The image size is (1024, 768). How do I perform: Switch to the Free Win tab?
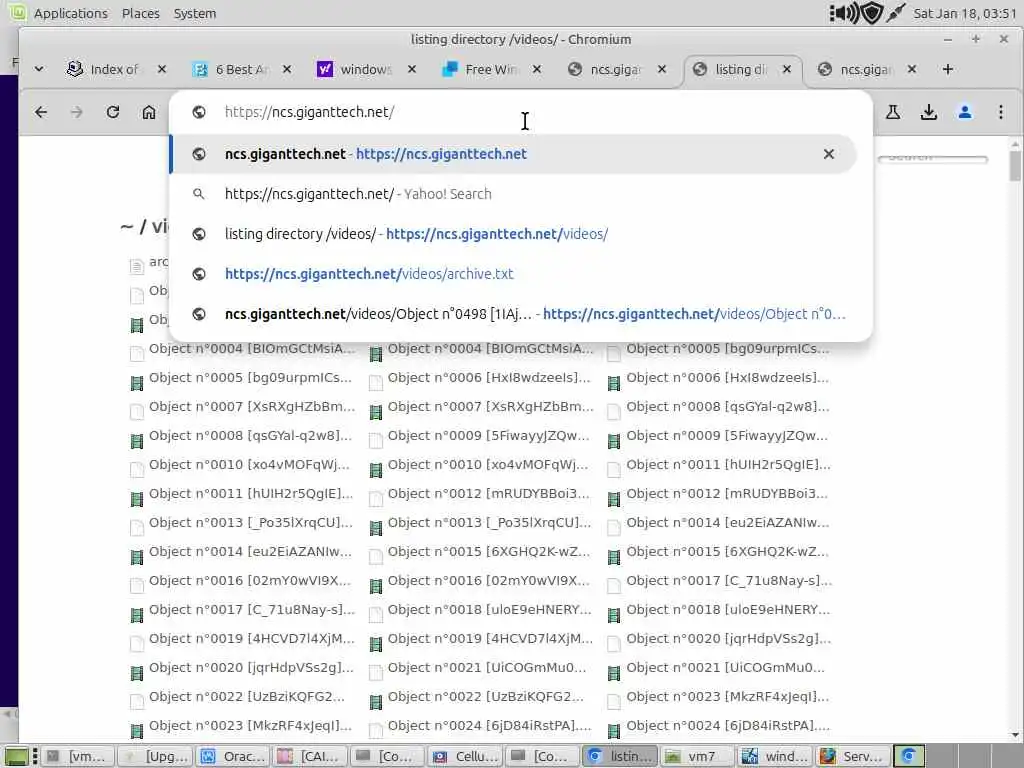[x=490, y=69]
